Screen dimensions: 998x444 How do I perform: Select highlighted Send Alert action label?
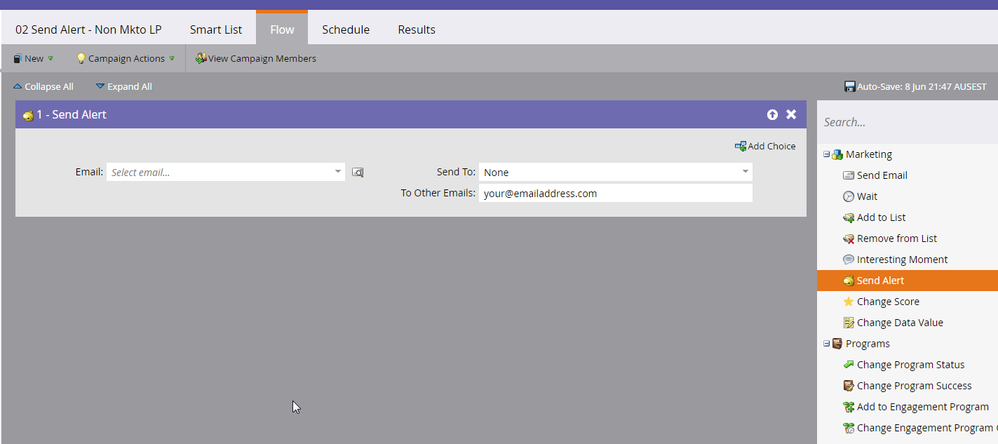[880, 281]
